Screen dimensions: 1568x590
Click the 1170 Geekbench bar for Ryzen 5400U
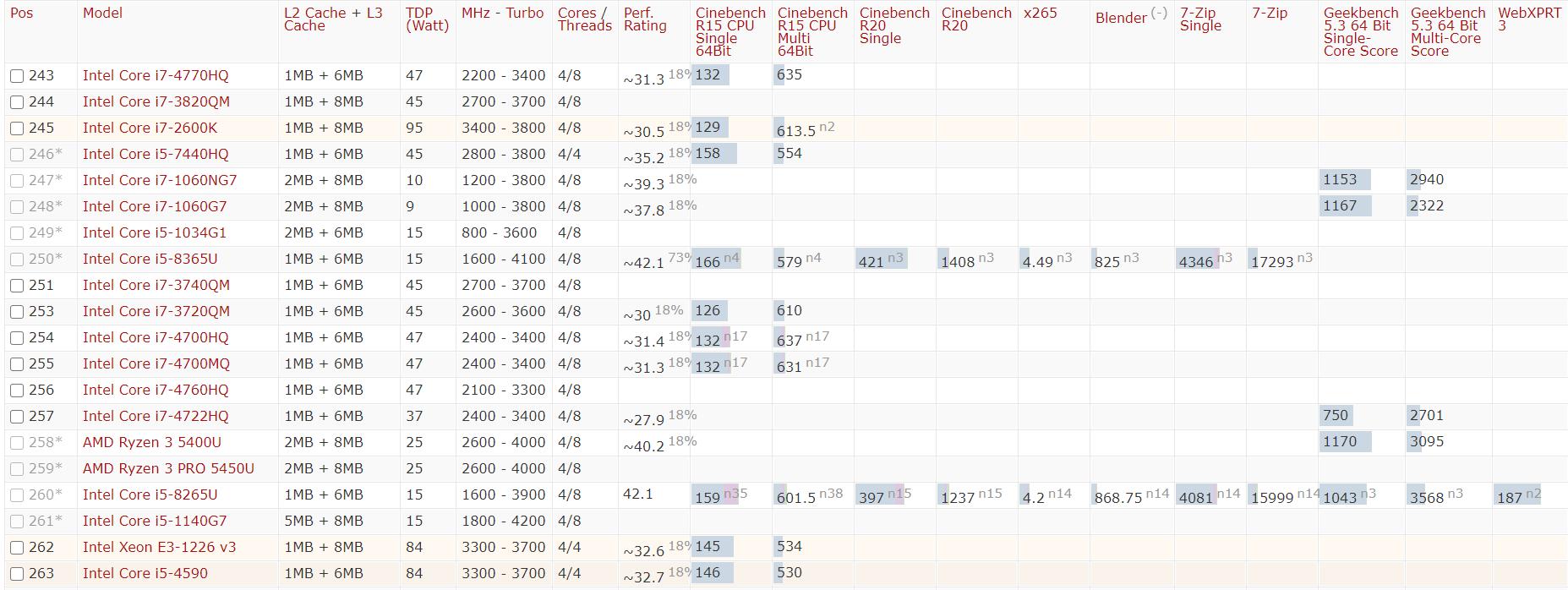(1345, 442)
